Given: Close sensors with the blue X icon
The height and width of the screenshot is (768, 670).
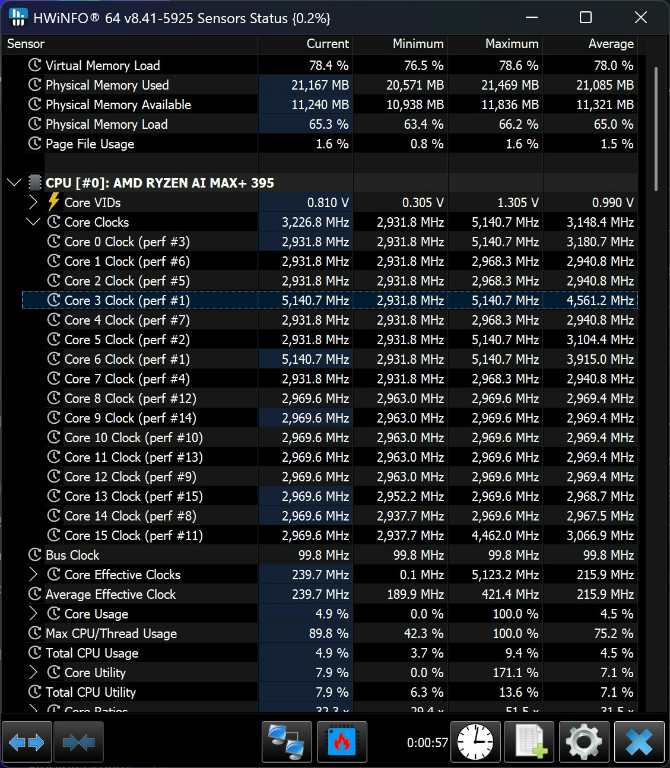Looking at the screenshot, I should [x=637, y=742].
